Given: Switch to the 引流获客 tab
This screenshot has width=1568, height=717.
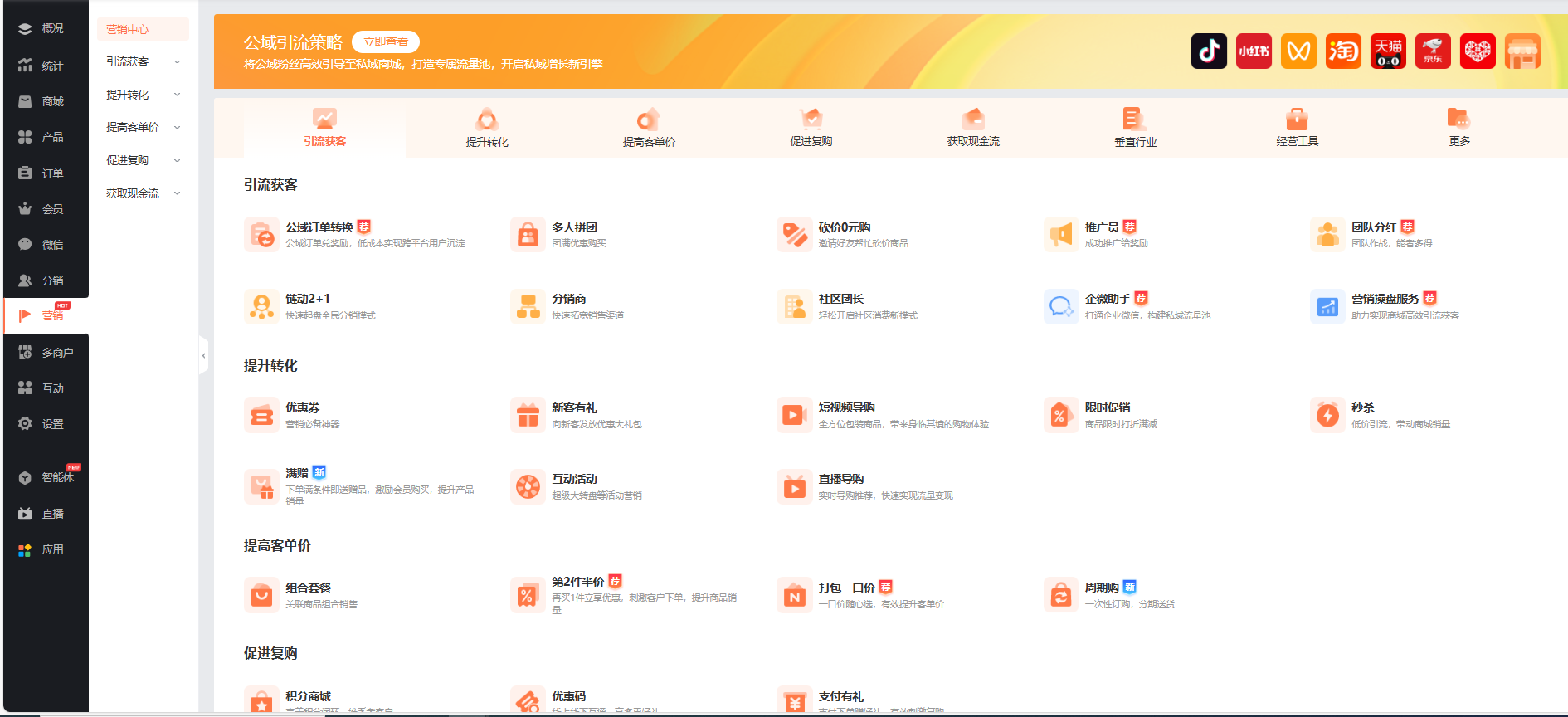Looking at the screenshot, I should (x=324, y=128).
